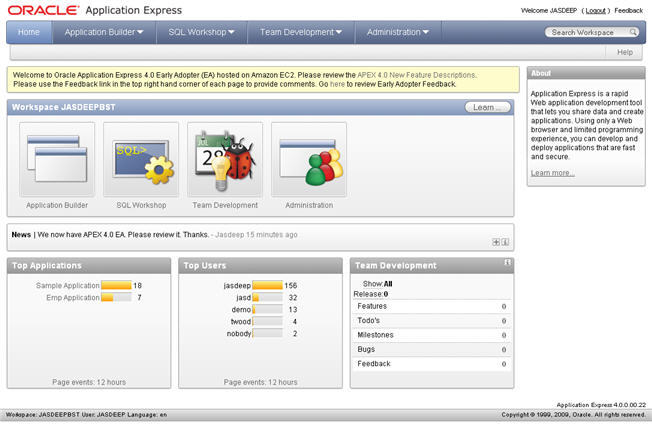Select user jasdeep in Top Users

pos(237,285)
